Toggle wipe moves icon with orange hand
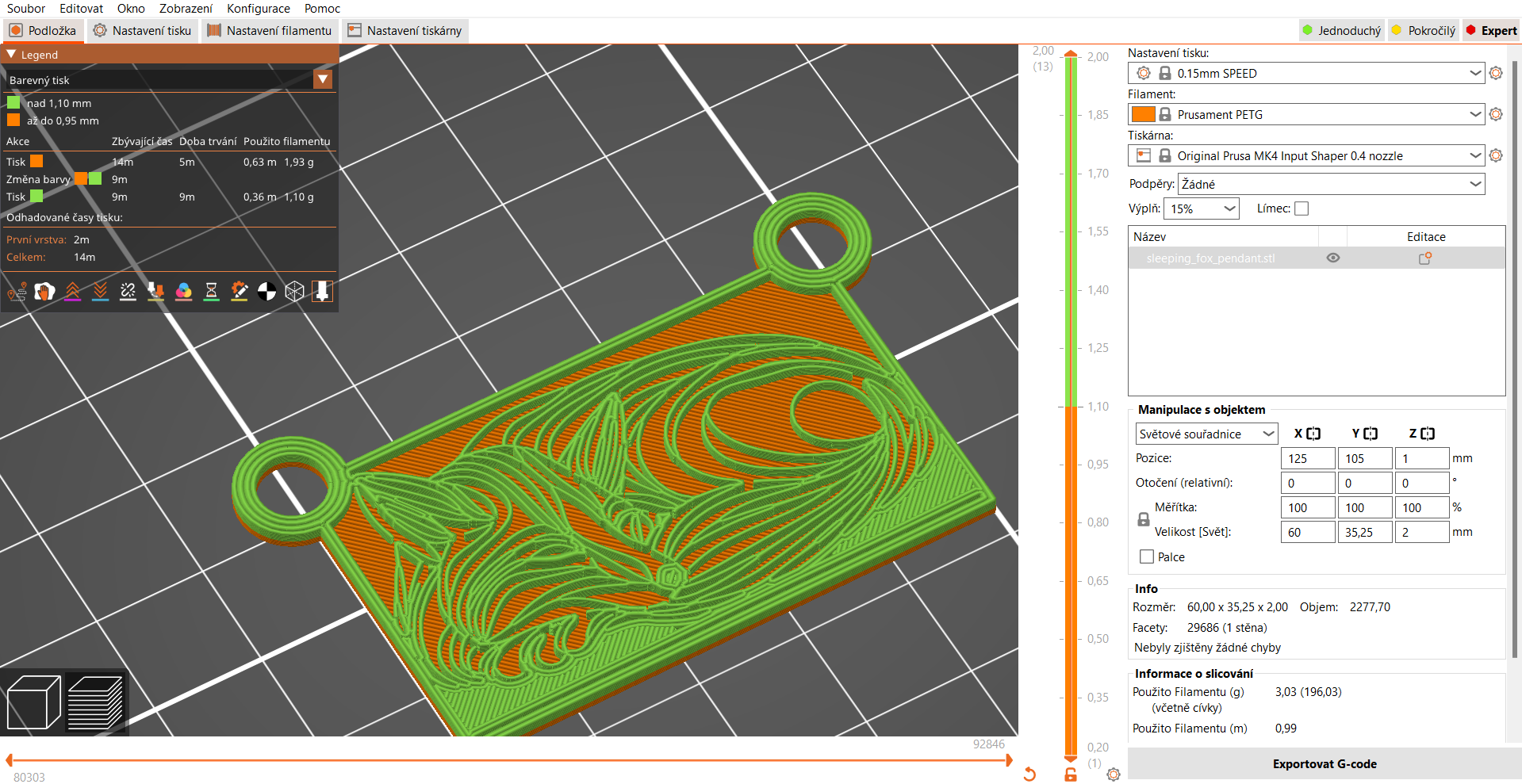 click(44, 292)
